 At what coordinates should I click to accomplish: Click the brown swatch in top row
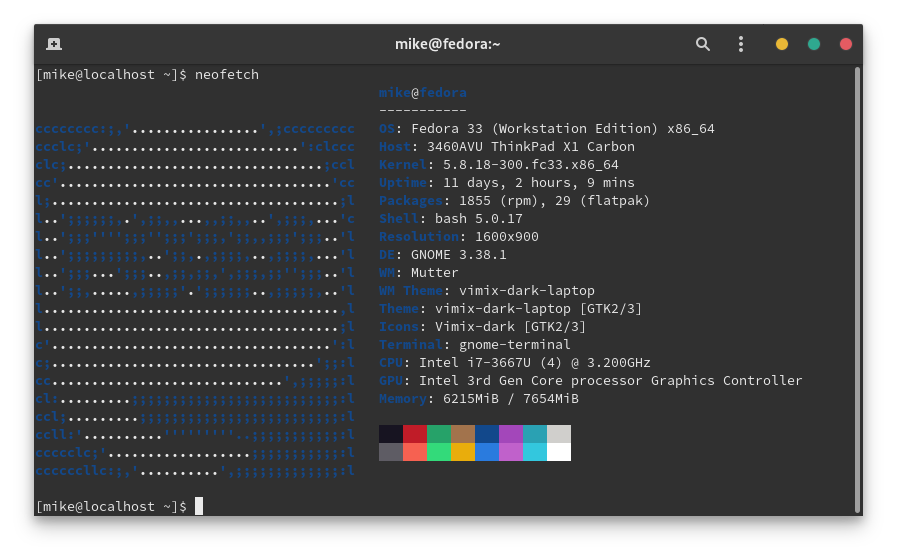[463, 434]
